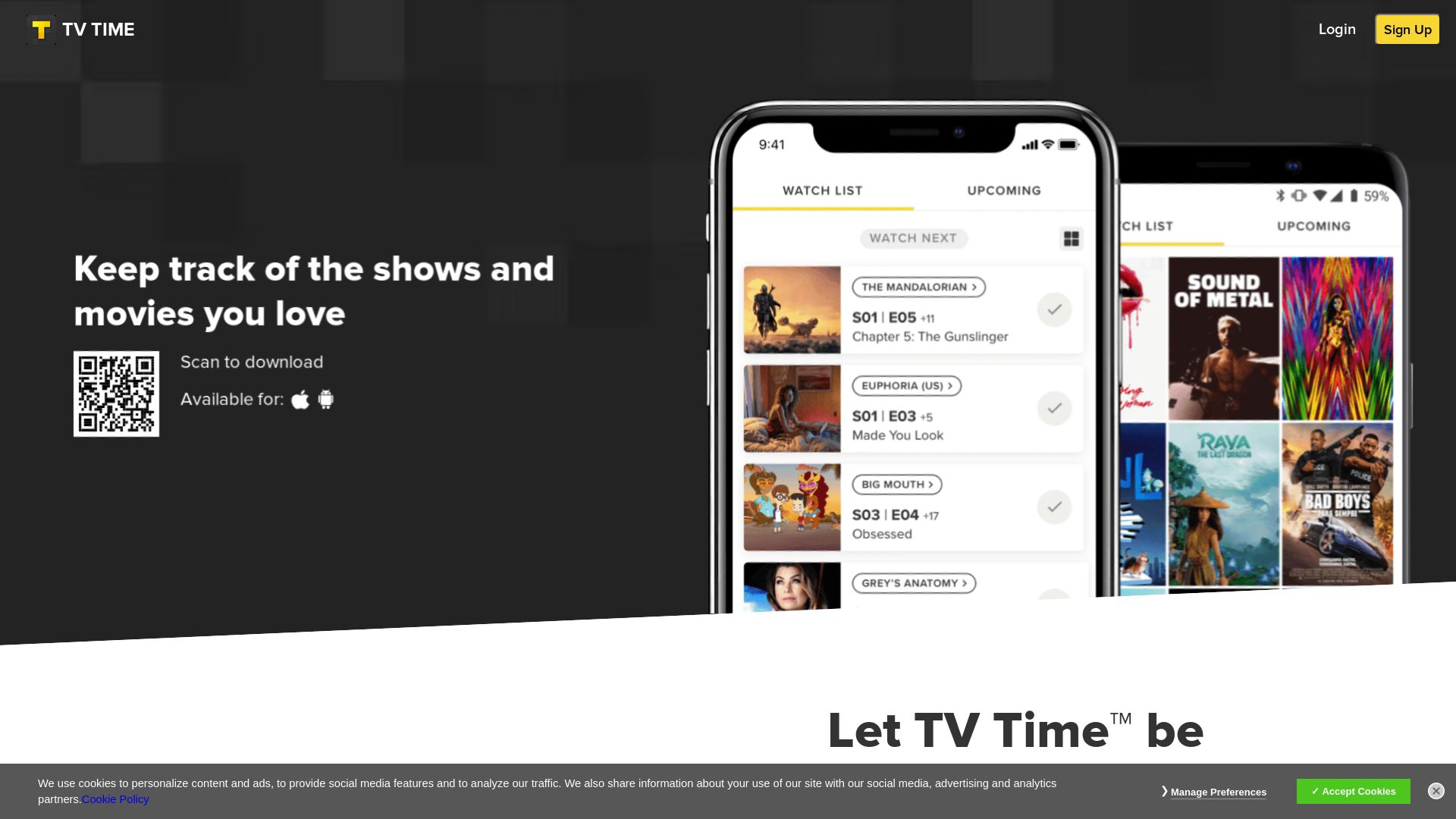Click the TV Time logo icon
The height and width of the screenshot is (819, 1456).
[x=41, y=30]
